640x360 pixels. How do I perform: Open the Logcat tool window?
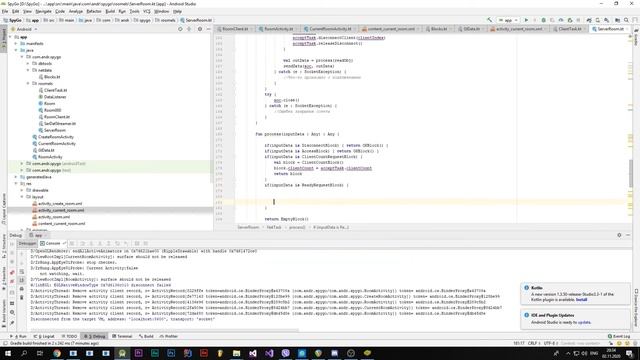(x=44, y=336)
